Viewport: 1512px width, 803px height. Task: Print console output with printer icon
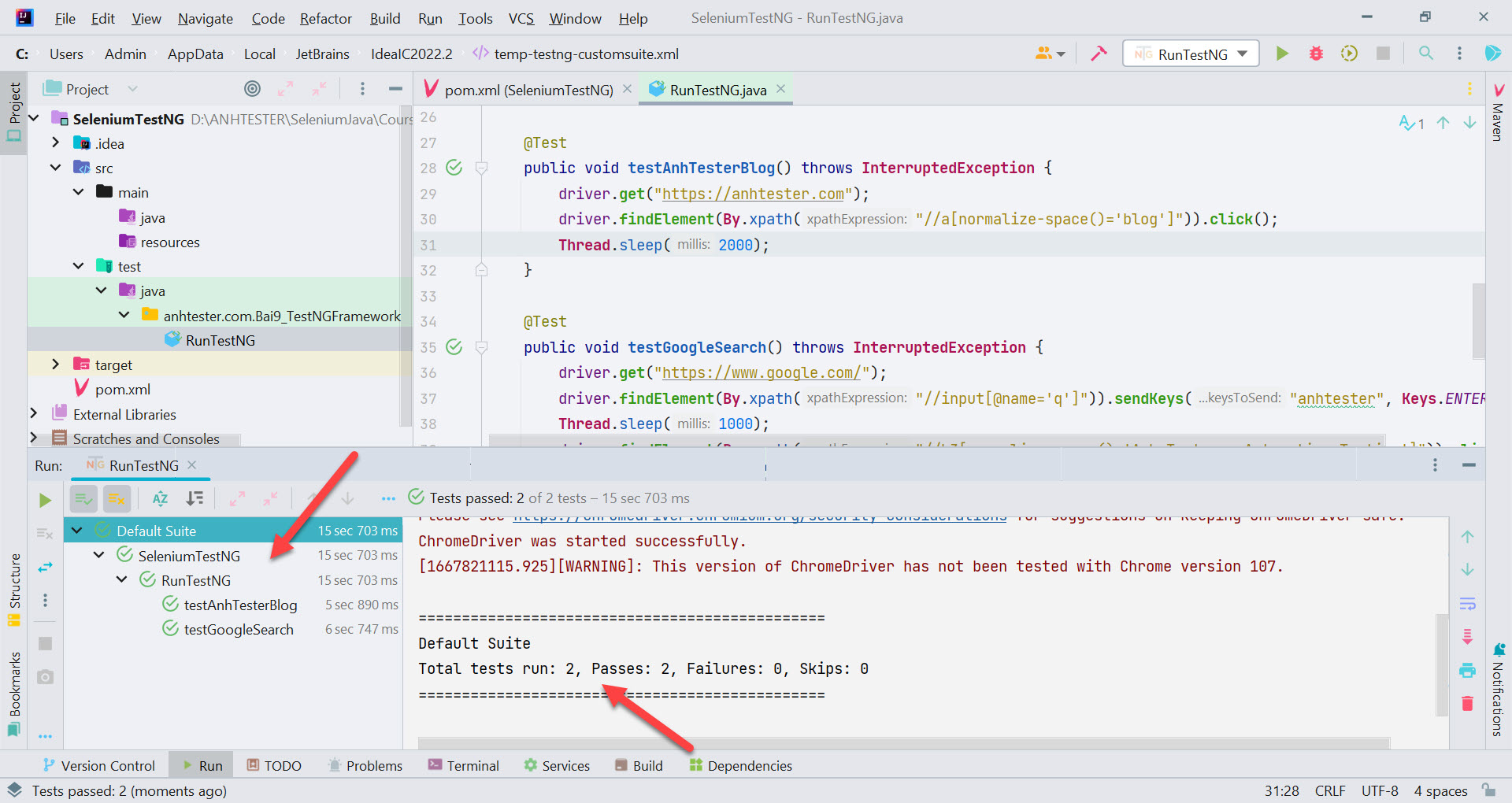(x=1467, y=671)
